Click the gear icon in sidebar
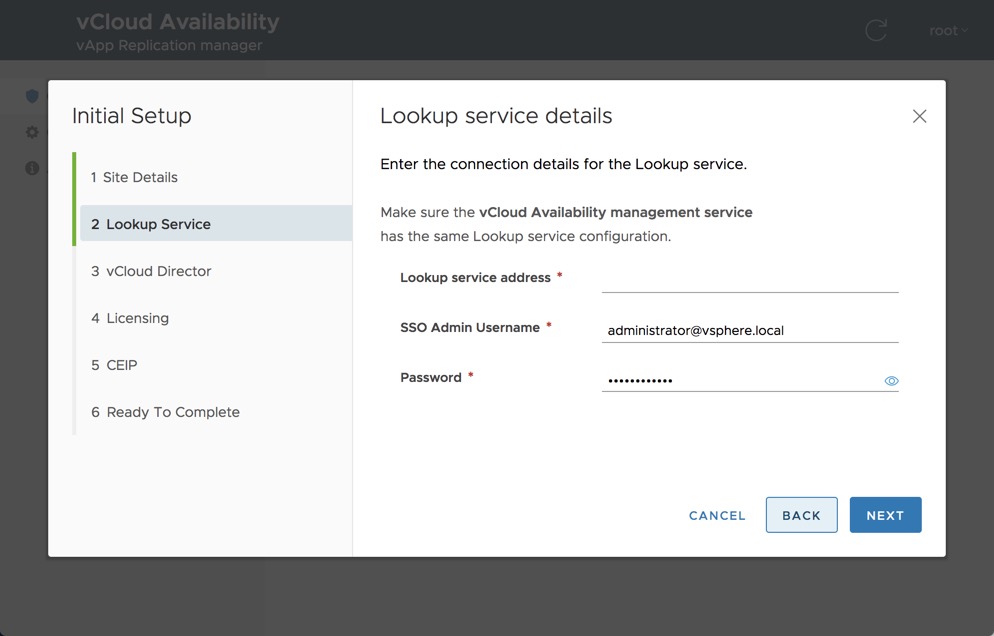994x636 pixels. point(32,132)
